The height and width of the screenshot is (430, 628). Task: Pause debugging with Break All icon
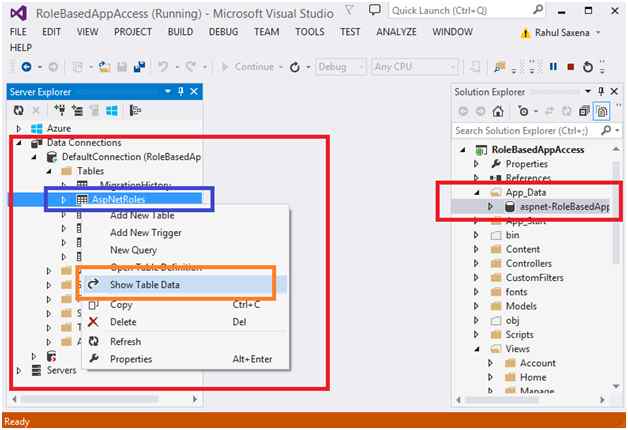tap(553, 67)
